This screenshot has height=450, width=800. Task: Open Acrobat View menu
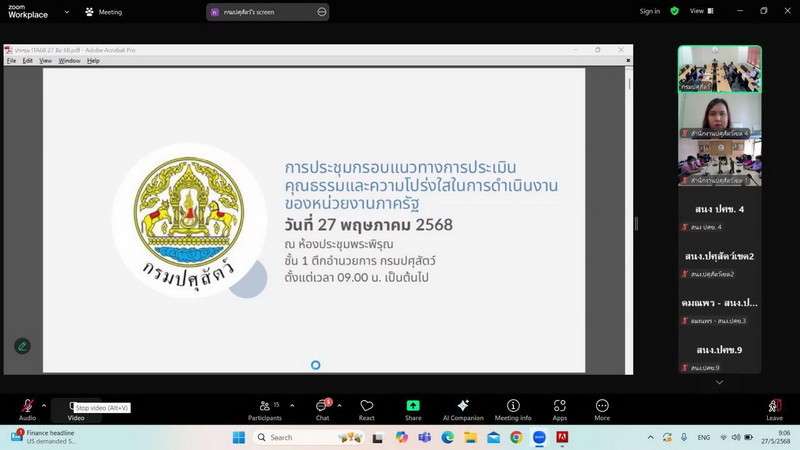tap(45, 61)
